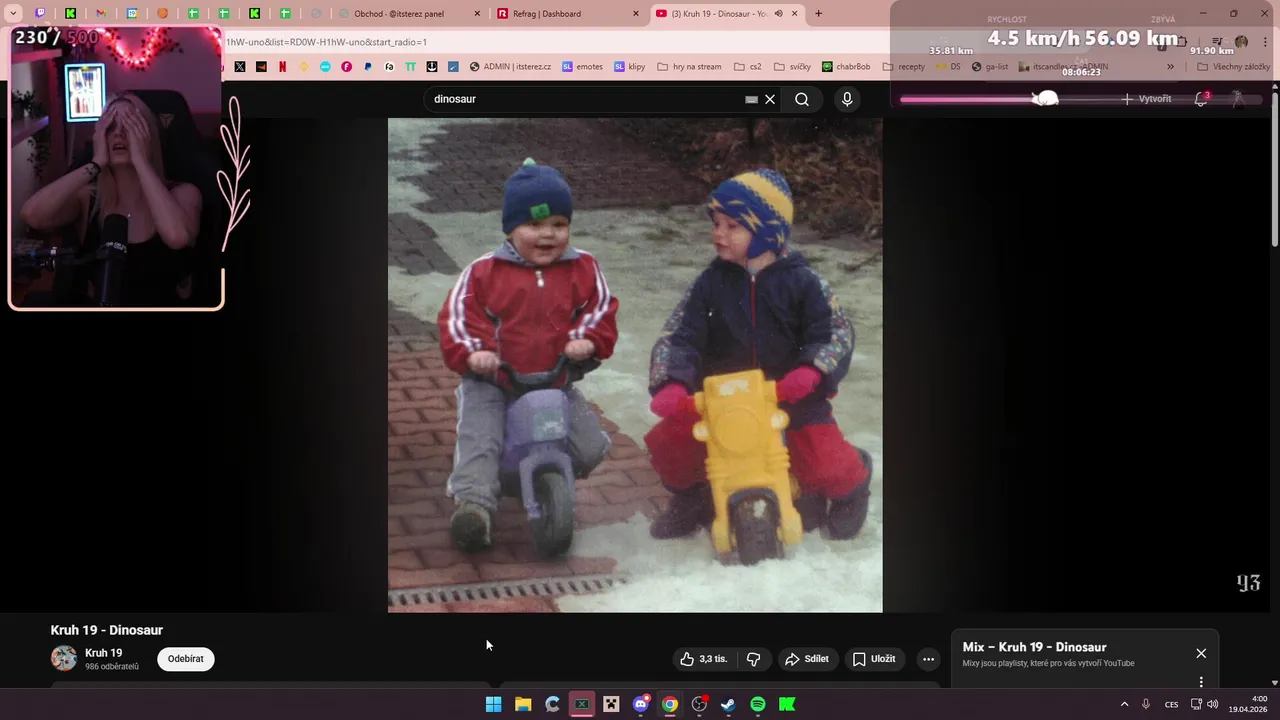Open Discord from the taskbar
This screenshot has width=1280, height=720.
641,704
